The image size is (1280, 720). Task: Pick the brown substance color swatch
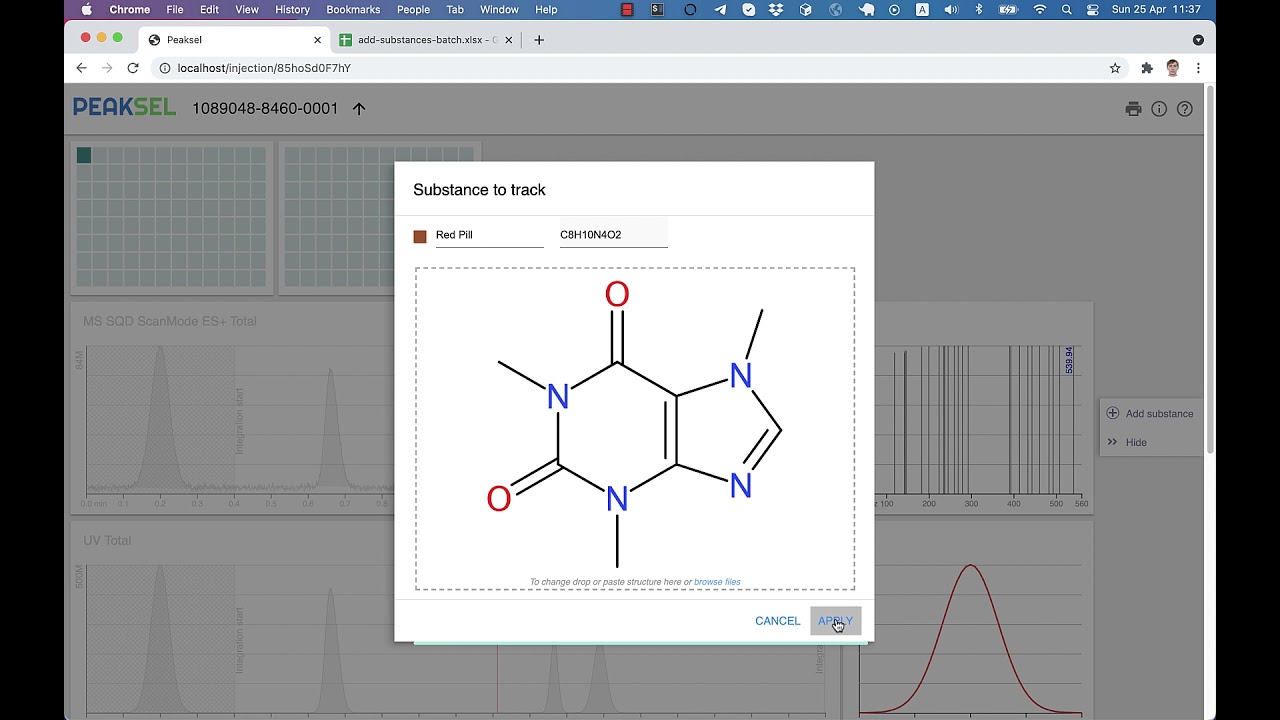tap(420, 236)
